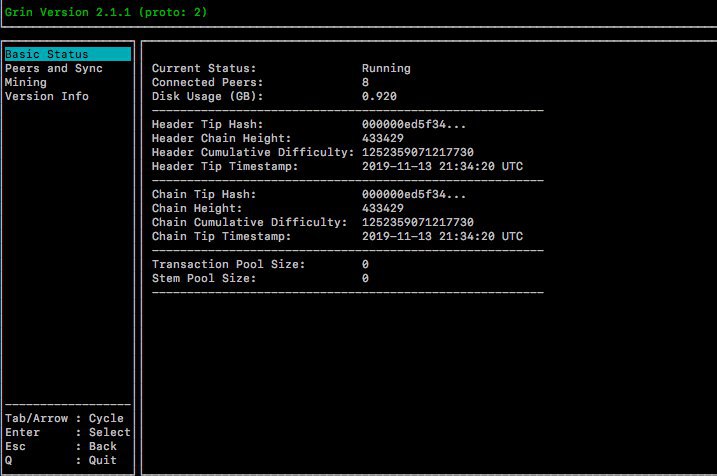Click the Chain Tip Timestamp value
The height and width of the screenshot is (476, 717).
coord(442,236)
